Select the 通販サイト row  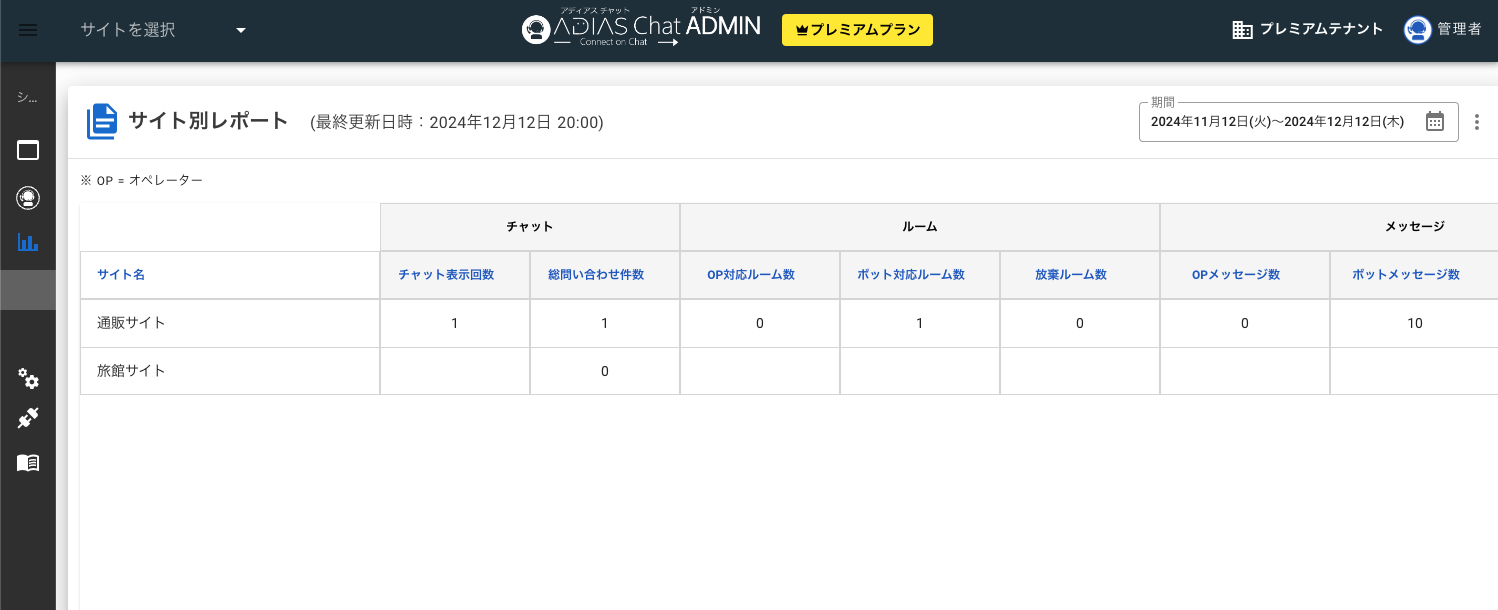(131, 323)
